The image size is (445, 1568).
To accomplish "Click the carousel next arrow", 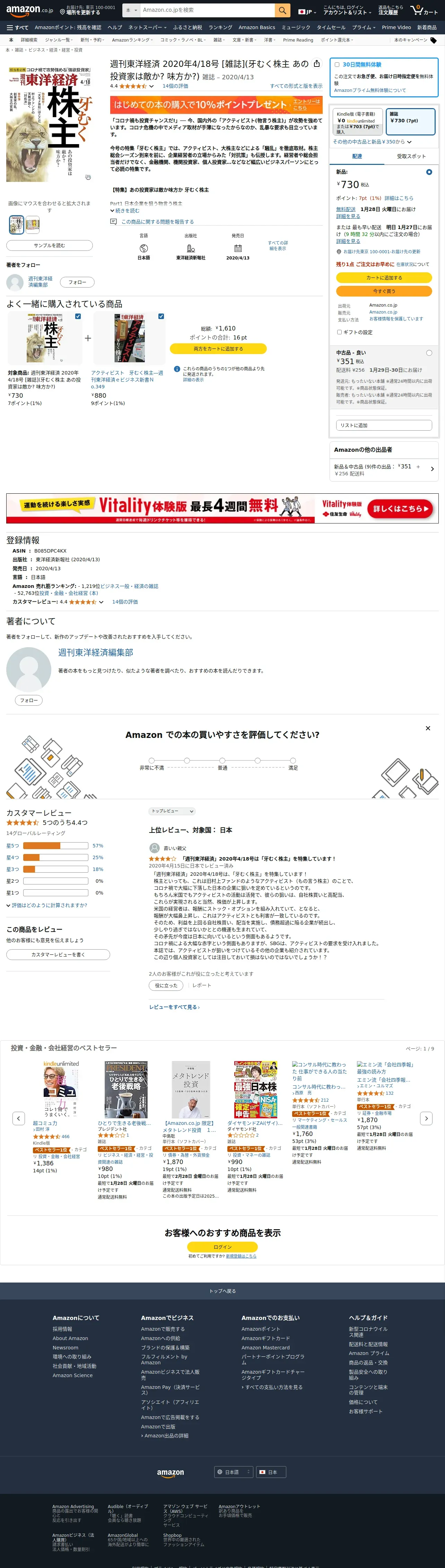I will pyautogui.click(x=426, y=1118).
